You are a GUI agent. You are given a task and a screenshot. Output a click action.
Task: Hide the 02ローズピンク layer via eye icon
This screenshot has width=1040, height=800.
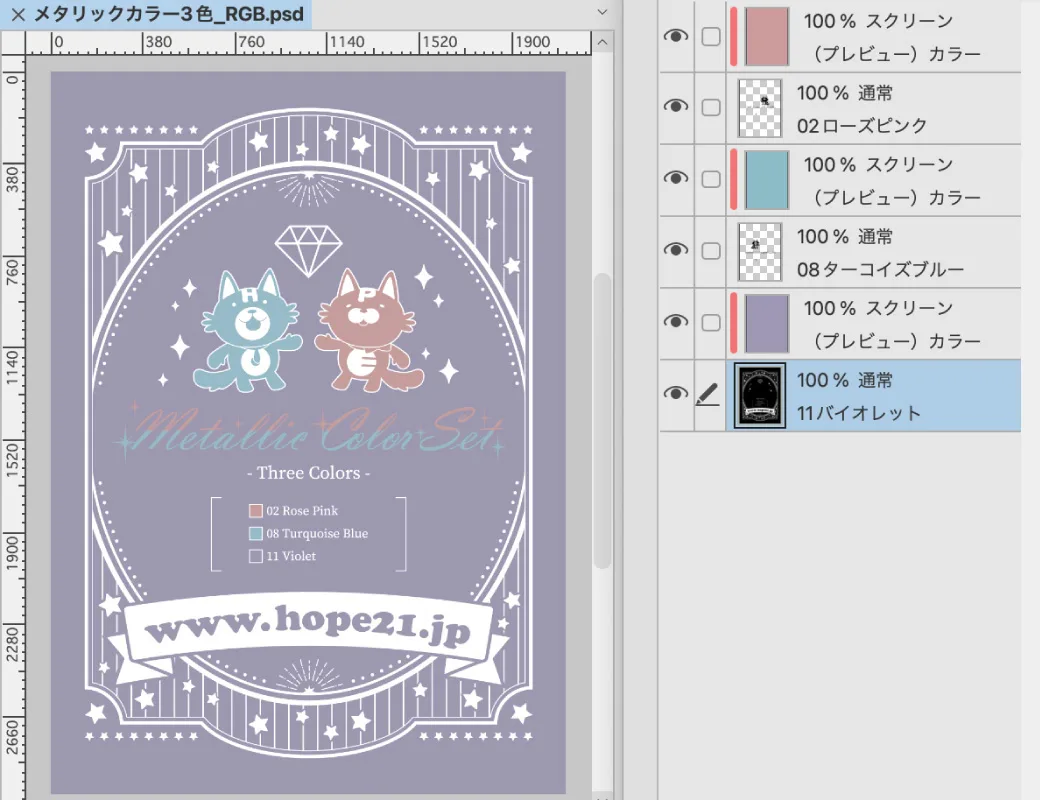pyautogui.click(x=676, y=106)
